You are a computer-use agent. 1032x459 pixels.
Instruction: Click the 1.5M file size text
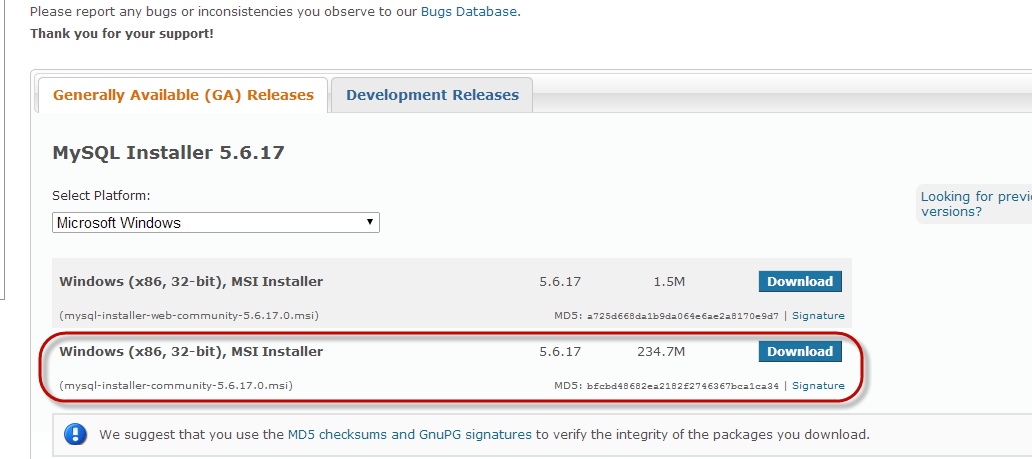tap(668, 282)
